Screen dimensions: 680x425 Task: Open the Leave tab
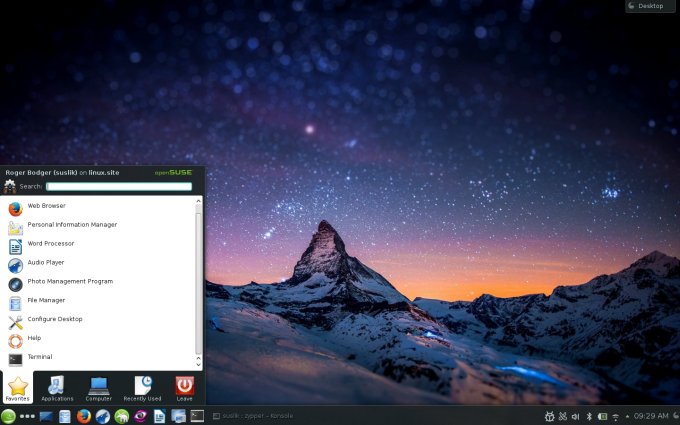click(x=184, y=388)
